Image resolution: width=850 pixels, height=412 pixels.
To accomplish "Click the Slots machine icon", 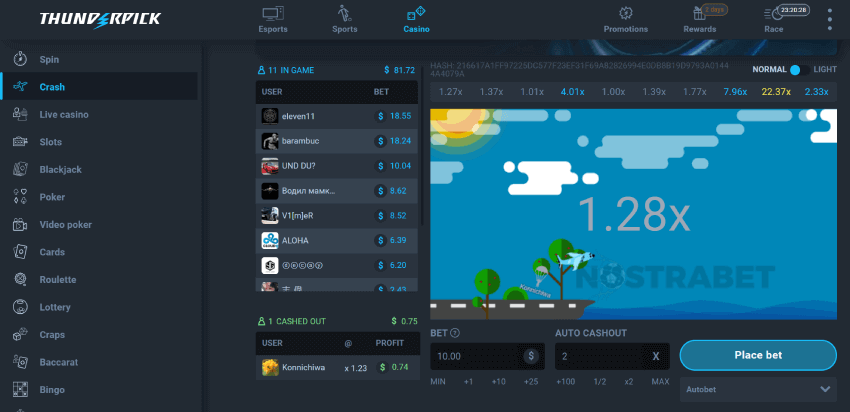I will pos(20,142).
